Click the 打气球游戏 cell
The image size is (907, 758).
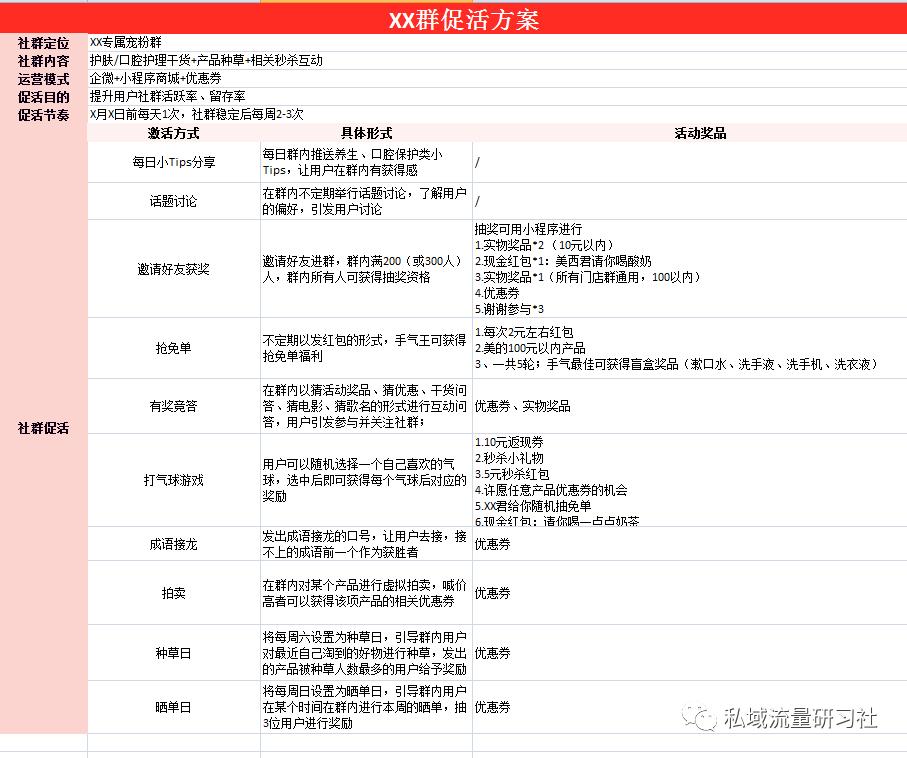point(172,480)
